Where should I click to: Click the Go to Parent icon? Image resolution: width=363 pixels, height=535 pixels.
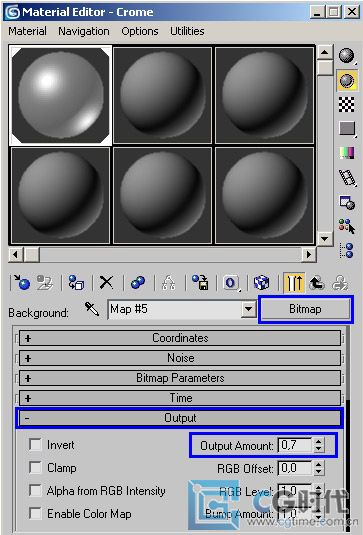[x=317, y=283]
